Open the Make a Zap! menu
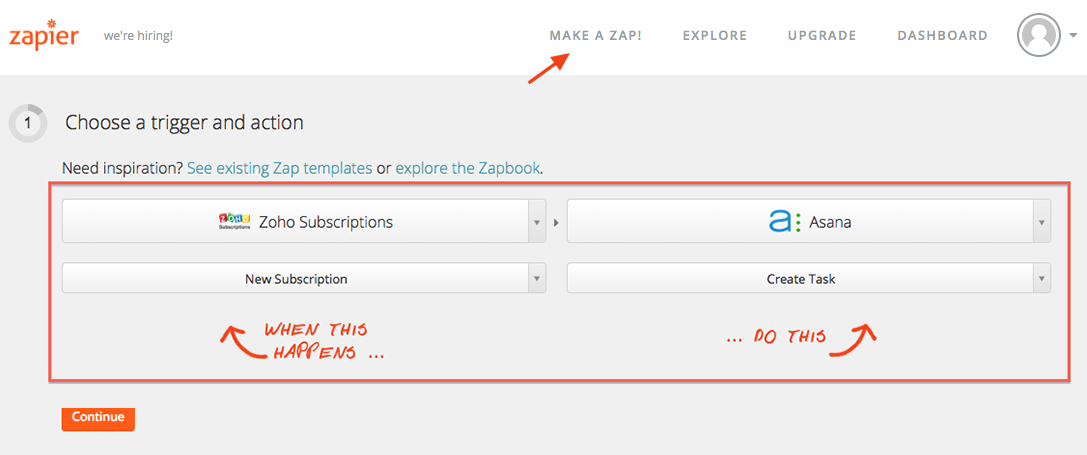The width and height of the screenshot is (1087, 455). click(595, 36)
